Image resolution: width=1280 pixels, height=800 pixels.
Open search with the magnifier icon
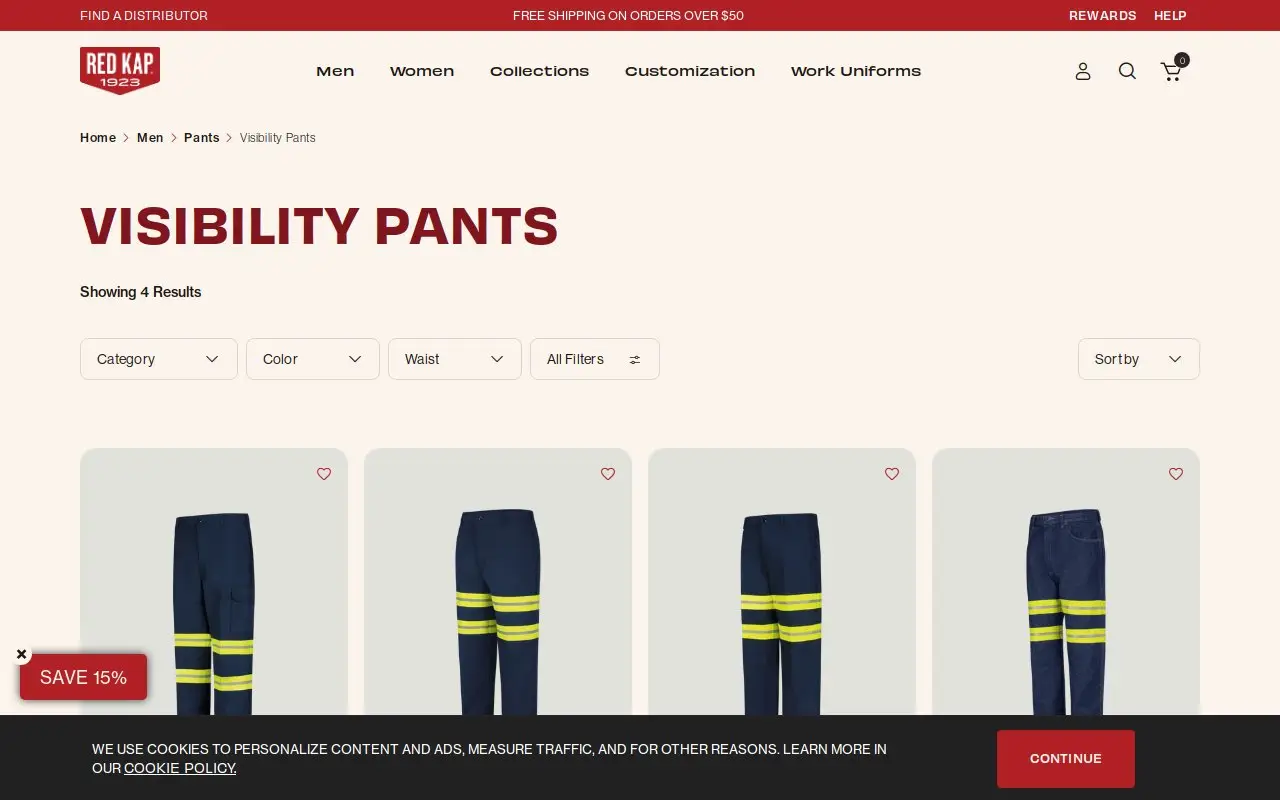coord(1127,71)
